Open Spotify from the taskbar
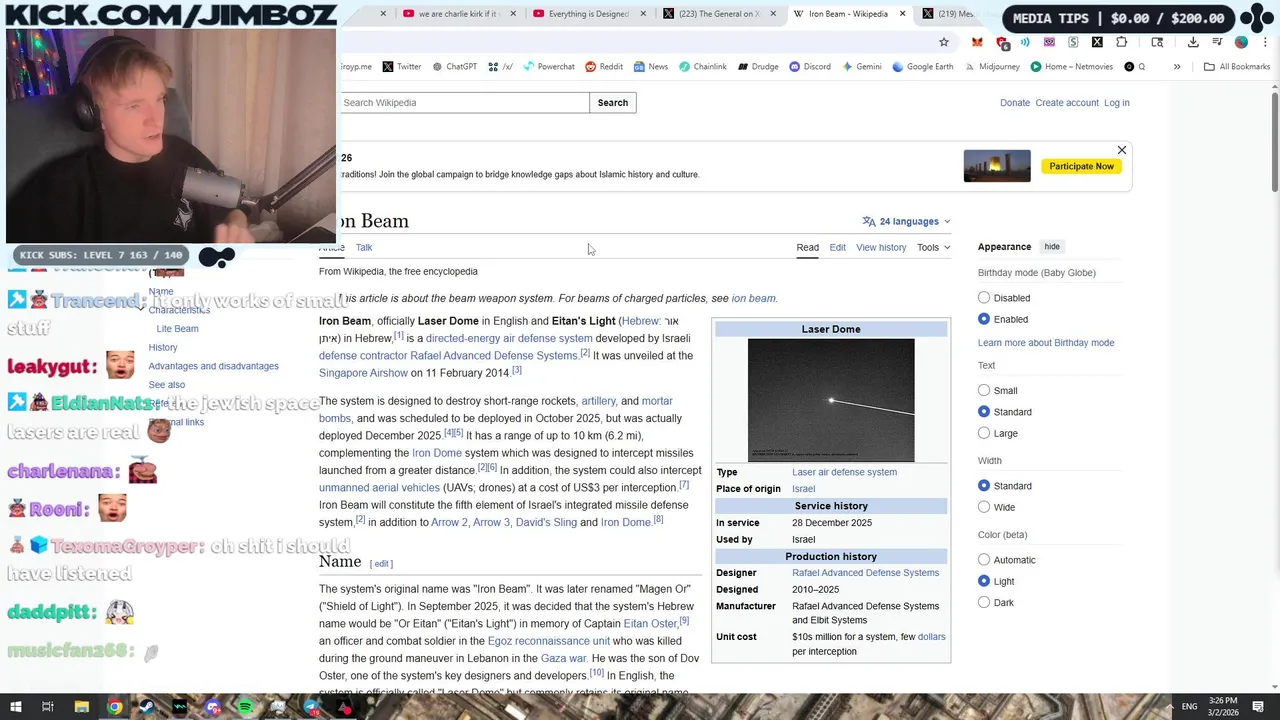 (x=246, y=707)
